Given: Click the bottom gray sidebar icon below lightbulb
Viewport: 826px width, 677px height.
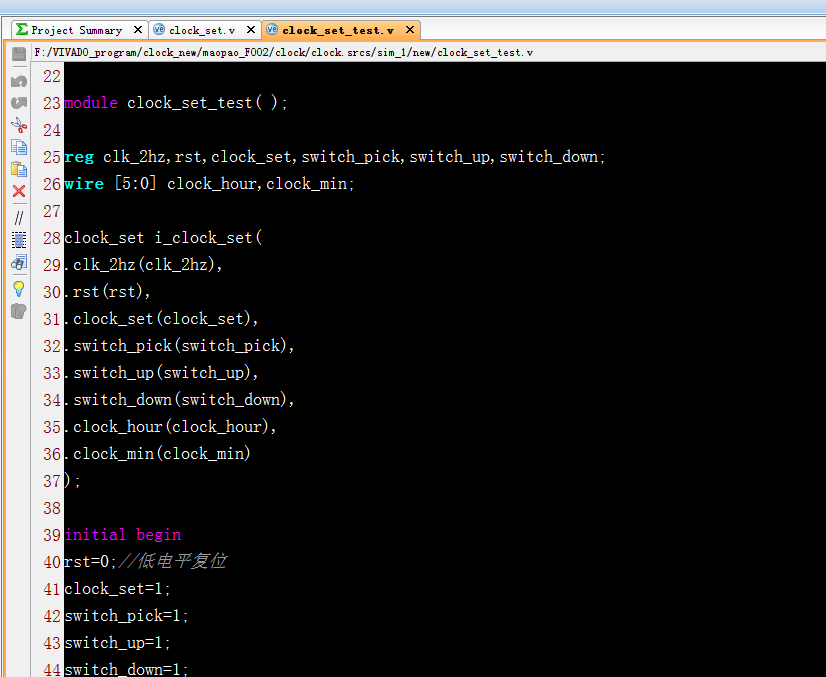Looking at the screenshot, I should (x=19, y=311).
